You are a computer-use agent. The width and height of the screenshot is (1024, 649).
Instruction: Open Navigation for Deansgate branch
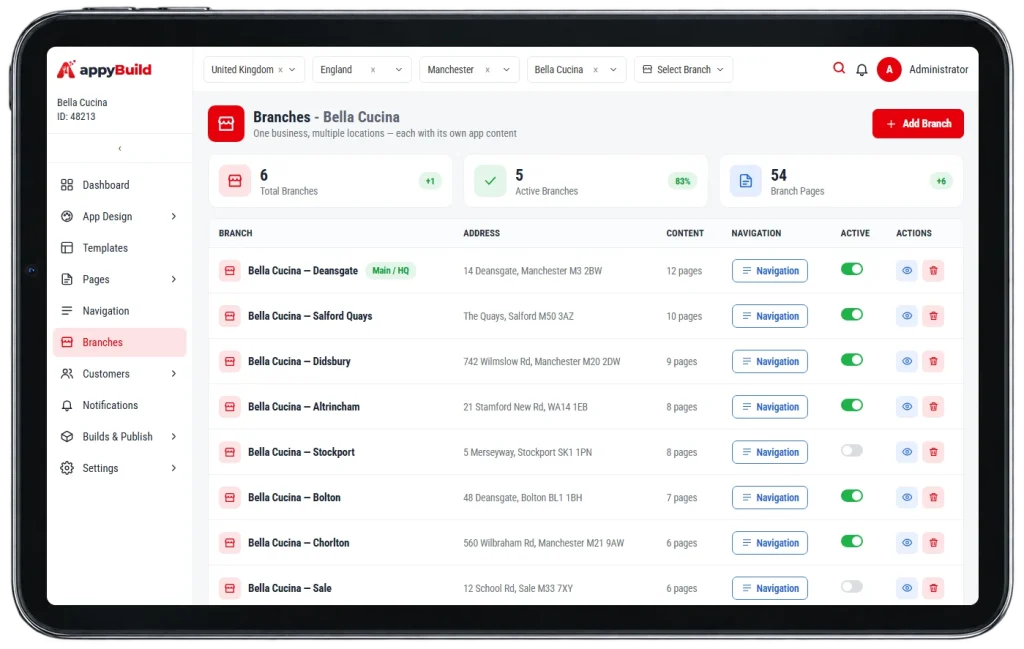click(x=770, y=271)
